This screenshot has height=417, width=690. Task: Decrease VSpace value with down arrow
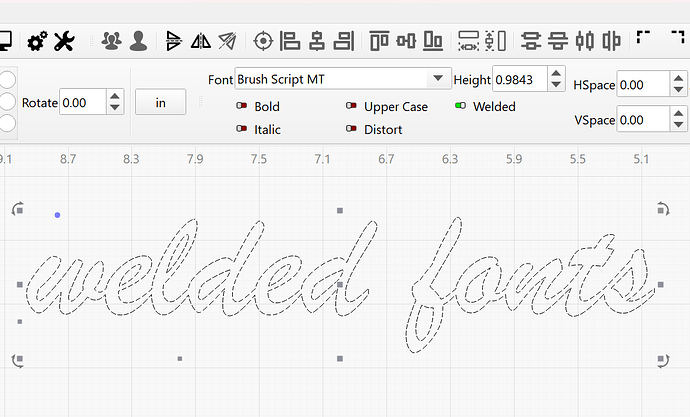click(x=681, y=126)
